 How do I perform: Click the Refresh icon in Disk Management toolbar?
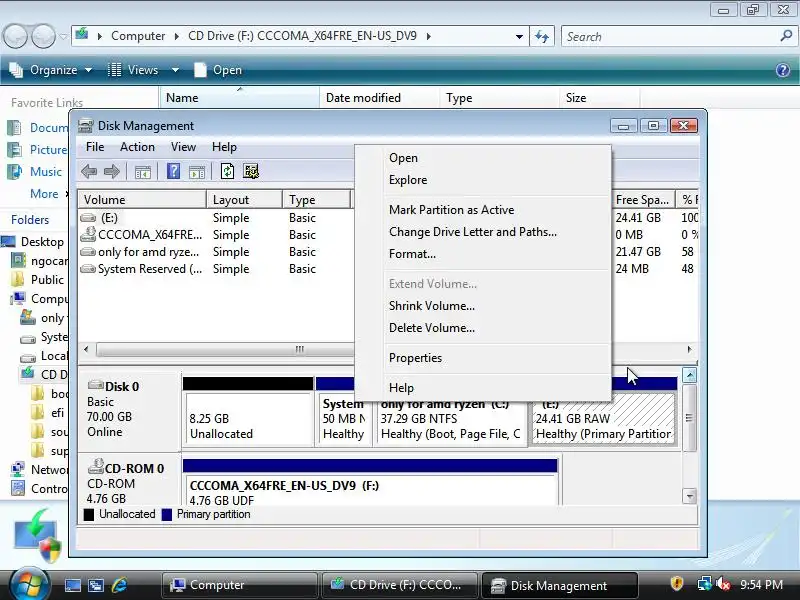tap(227, 171)
